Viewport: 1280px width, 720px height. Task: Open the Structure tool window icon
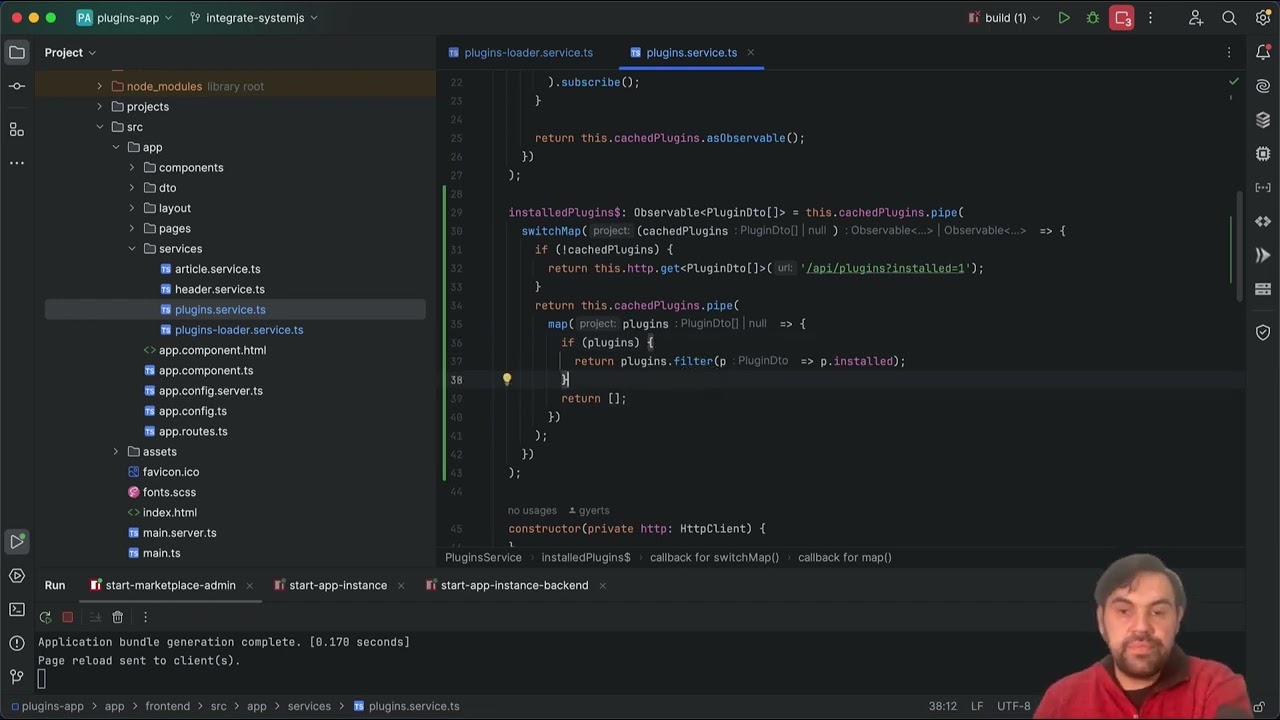click(17, 129)
